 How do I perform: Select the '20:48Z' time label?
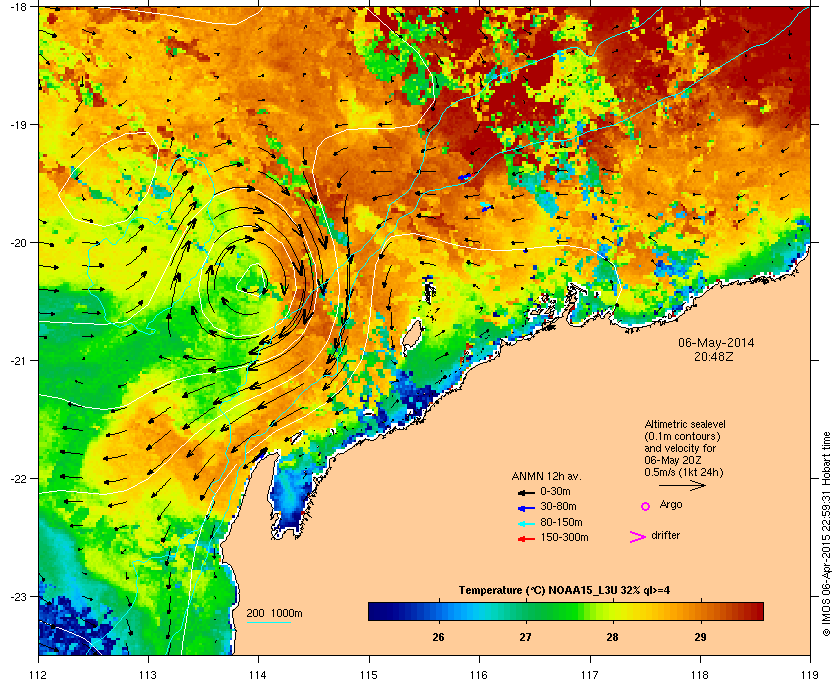point(714,356)
